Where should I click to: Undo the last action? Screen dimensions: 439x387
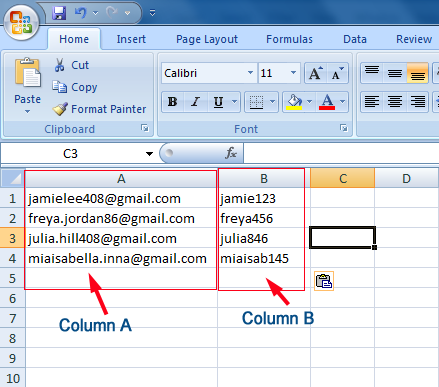click(81, 13)
